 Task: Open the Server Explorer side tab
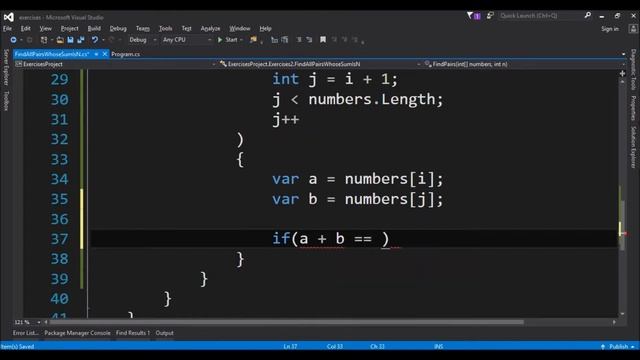tap(6, 67)
